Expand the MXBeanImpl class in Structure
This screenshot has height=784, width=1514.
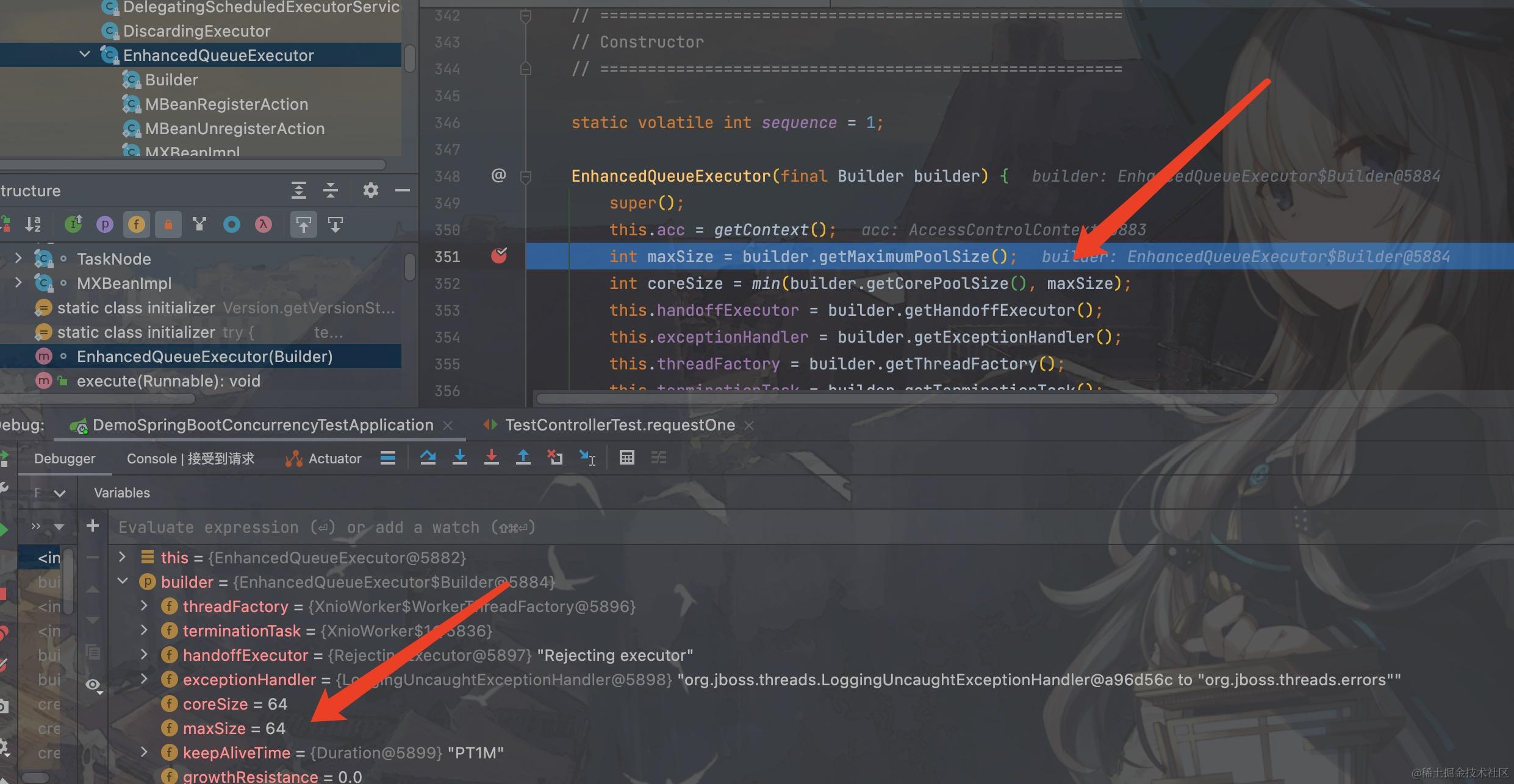click(18, 283)
